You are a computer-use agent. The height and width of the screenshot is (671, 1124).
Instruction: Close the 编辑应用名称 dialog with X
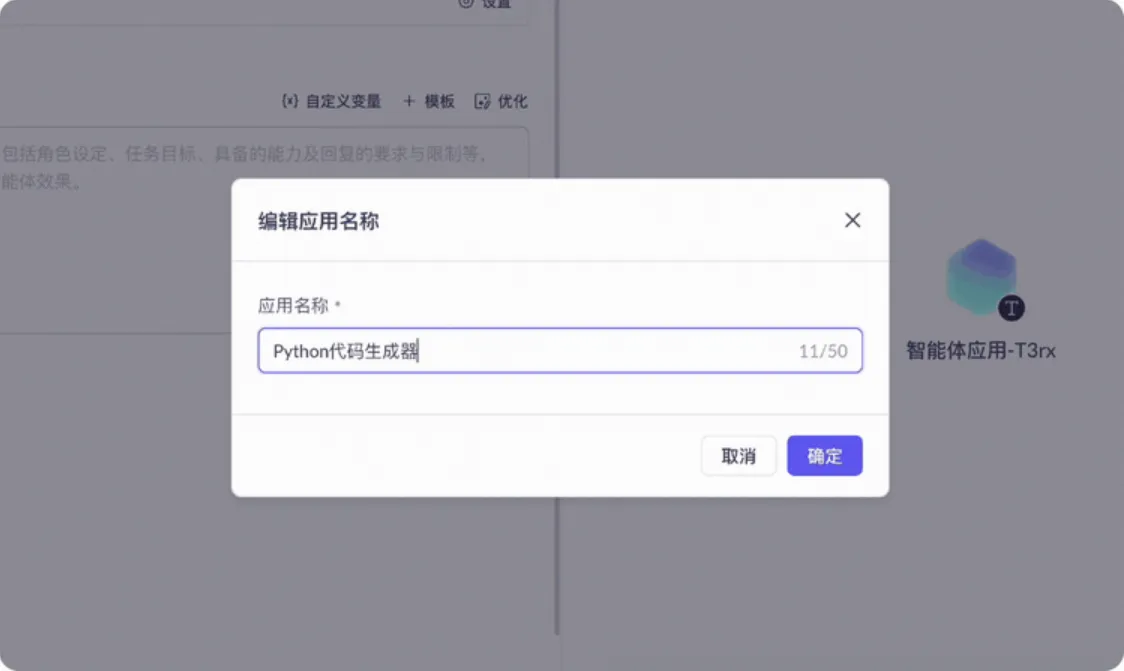click(852, 220)
